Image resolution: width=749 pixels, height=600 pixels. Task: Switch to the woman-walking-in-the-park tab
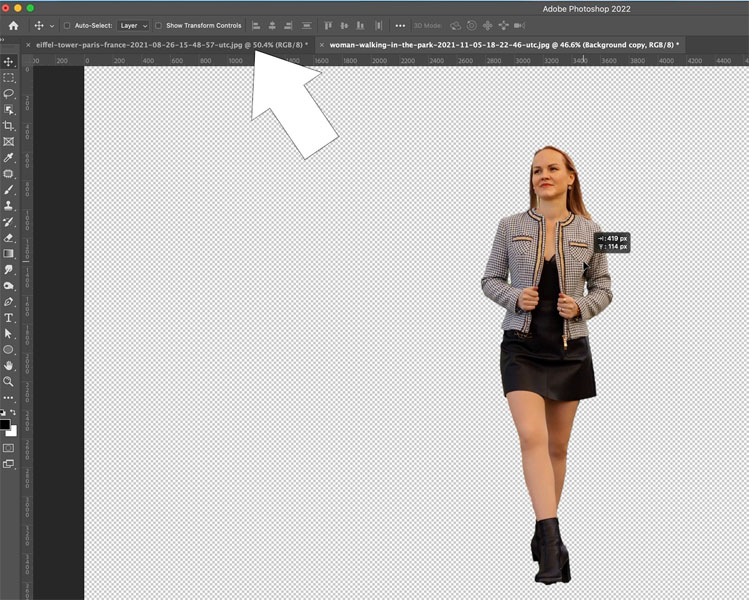point(502,45)
